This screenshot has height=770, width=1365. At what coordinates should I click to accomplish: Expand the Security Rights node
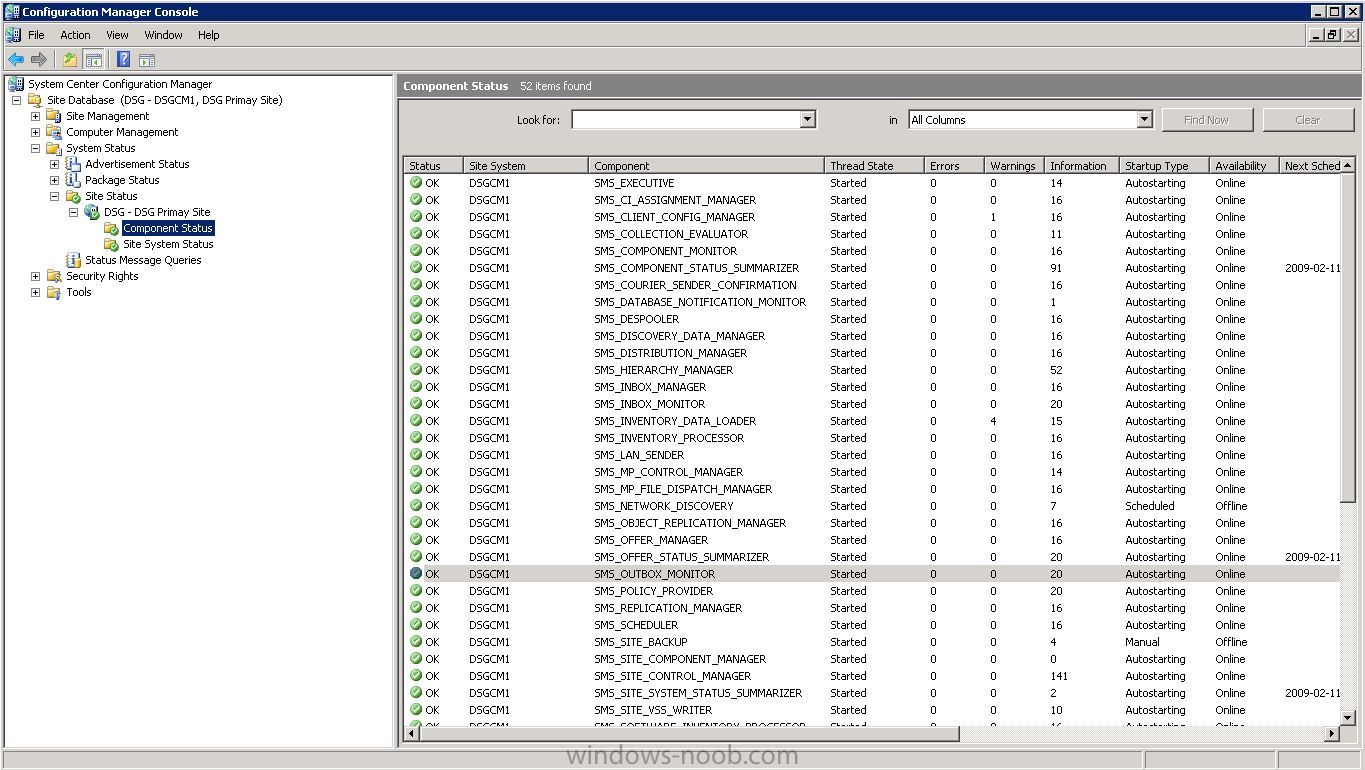tap(35, 276)
